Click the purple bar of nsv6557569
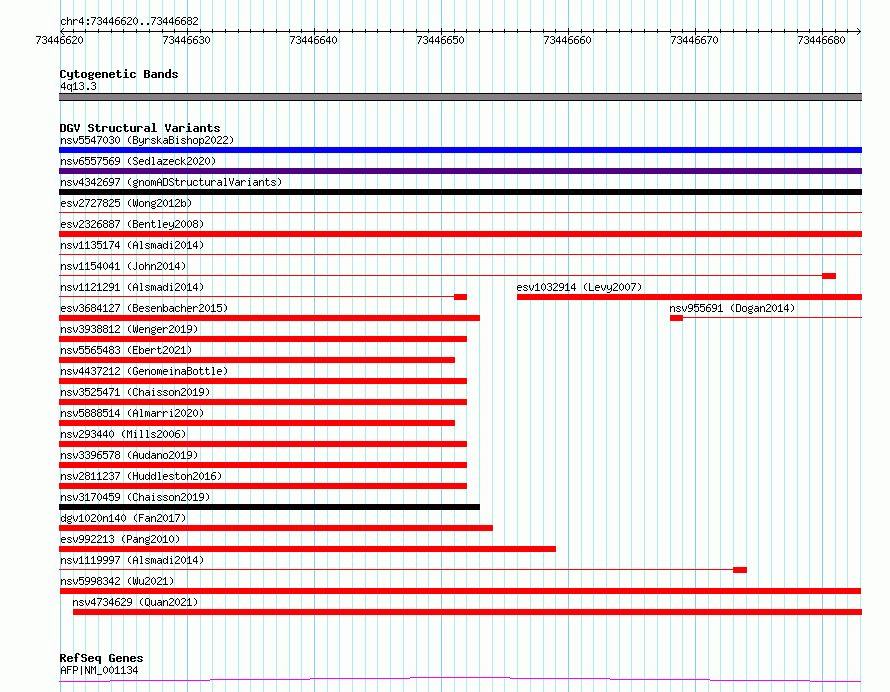 tap(460, 171)
